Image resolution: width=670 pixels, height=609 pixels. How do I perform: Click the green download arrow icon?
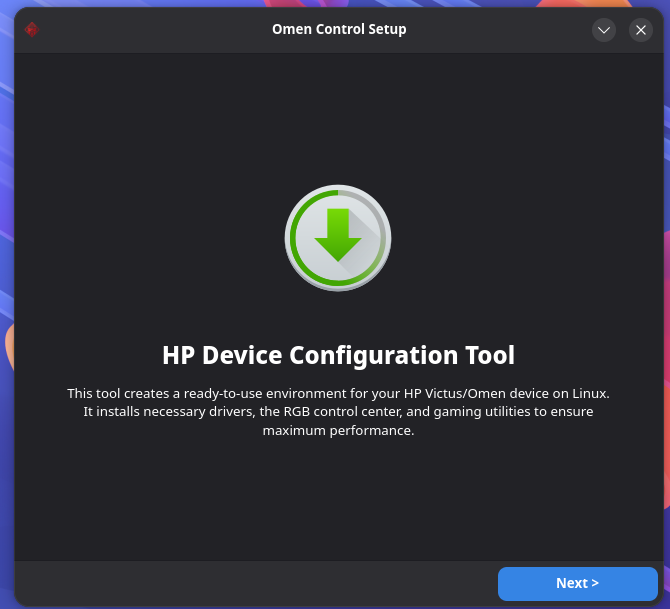[x=338, y=238]
